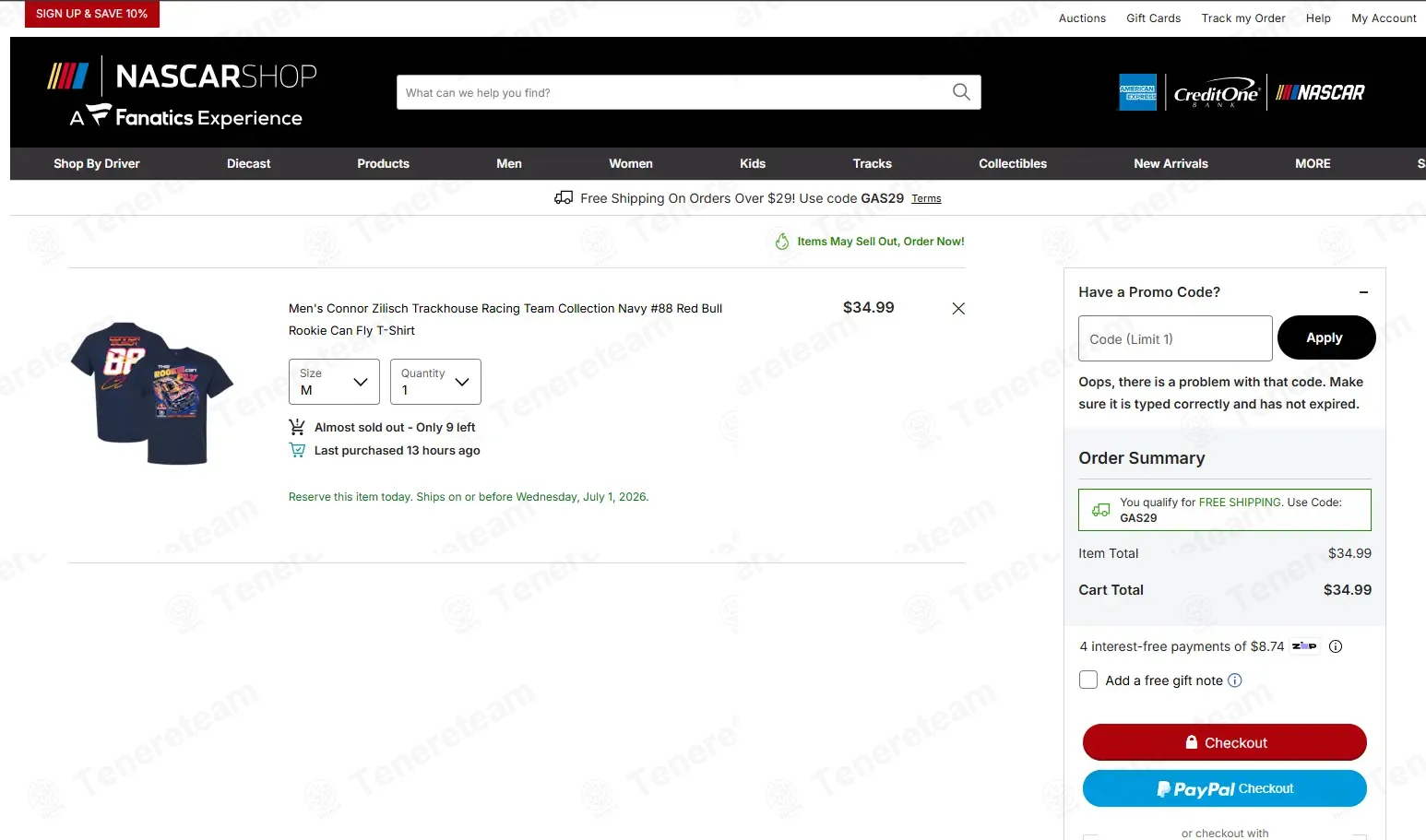Open the New Arrivals menu
This screenshot has height=840, width=1426.
pyautogui.click(x=1171, y=163)
